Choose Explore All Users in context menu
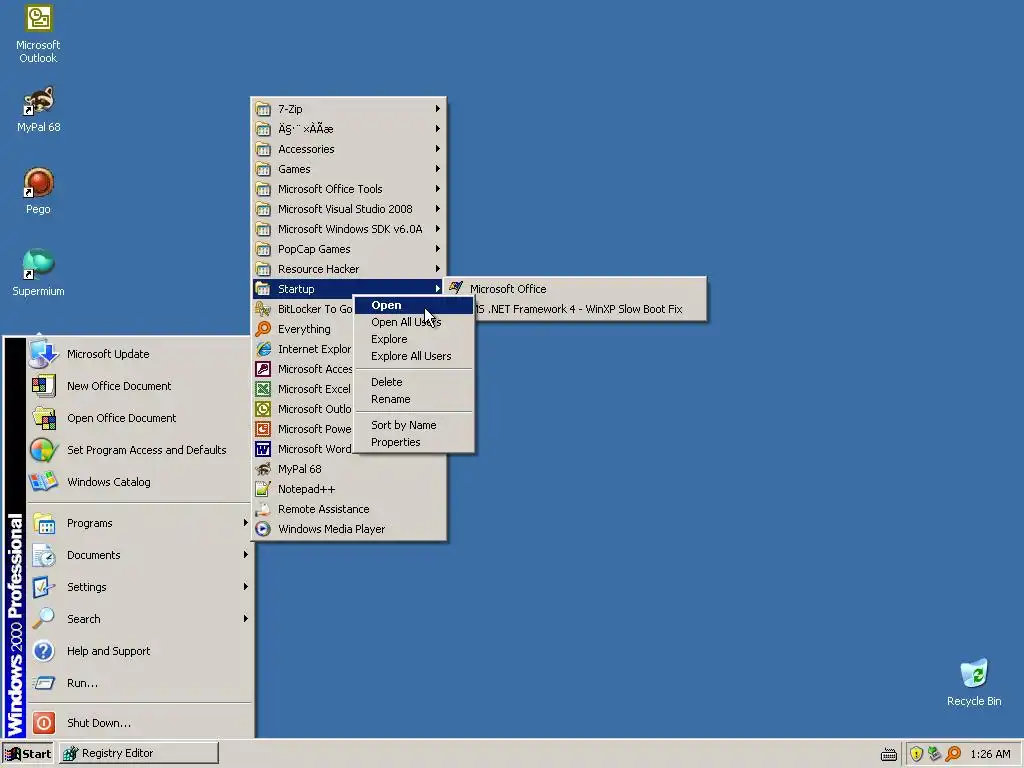 click(413, 356)
